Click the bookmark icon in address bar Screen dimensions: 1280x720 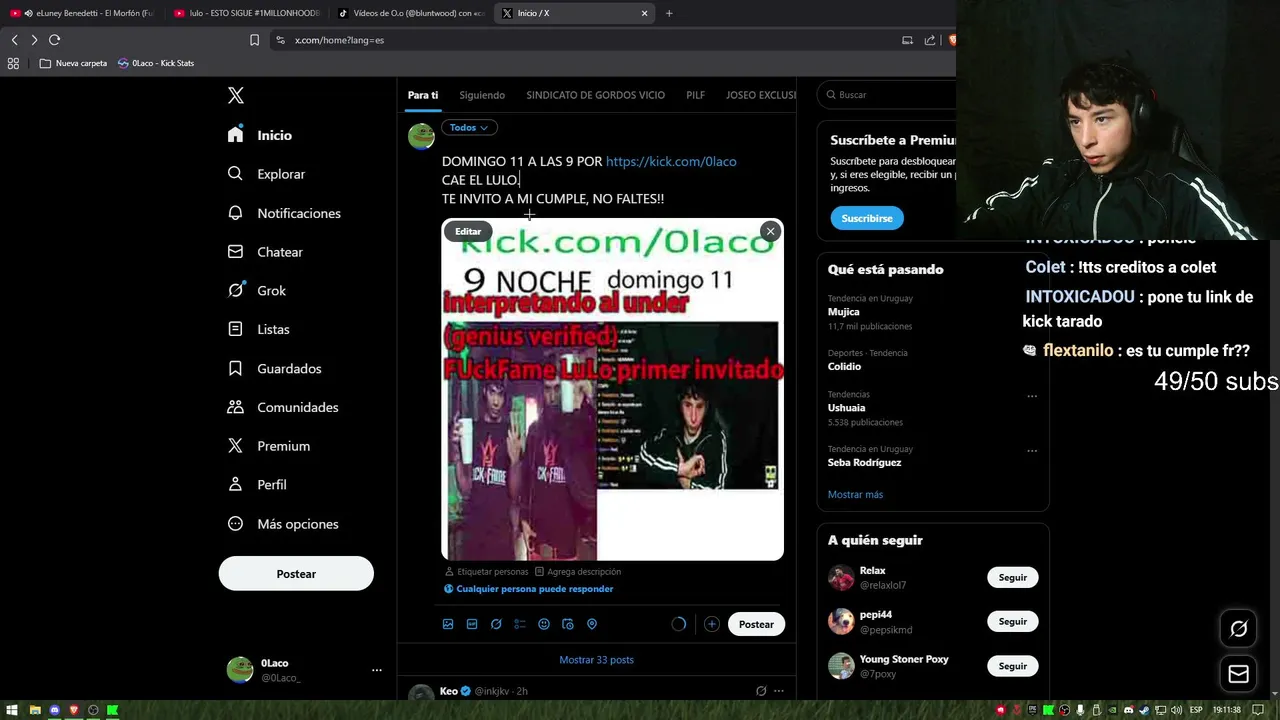click(x=254, y=40)
